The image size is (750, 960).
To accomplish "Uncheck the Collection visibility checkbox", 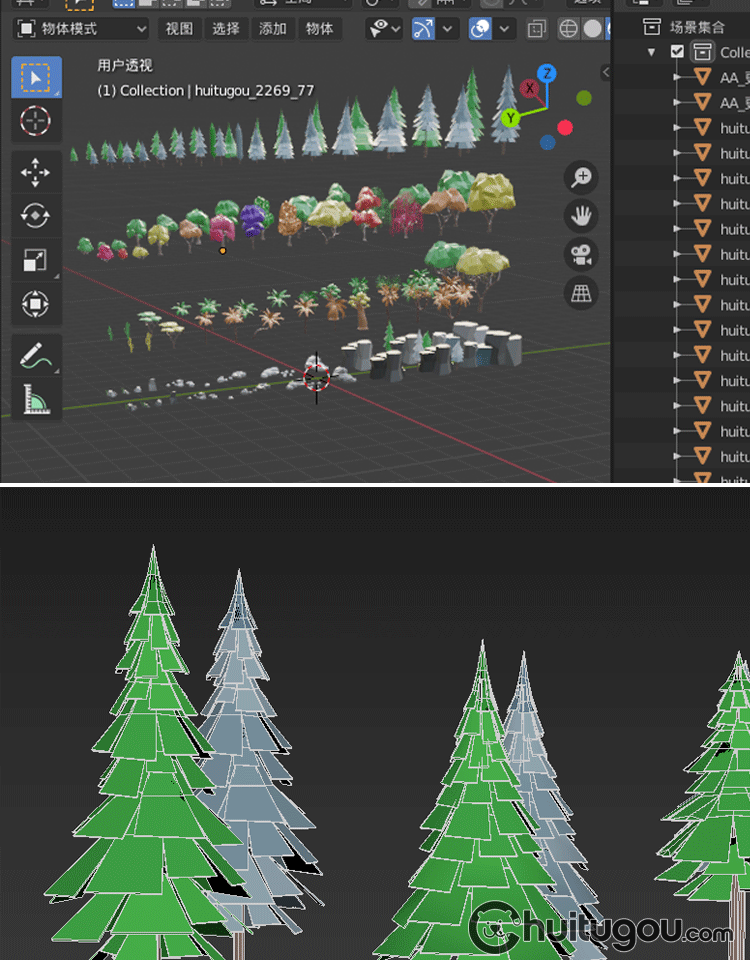I will tap(678, 52).
